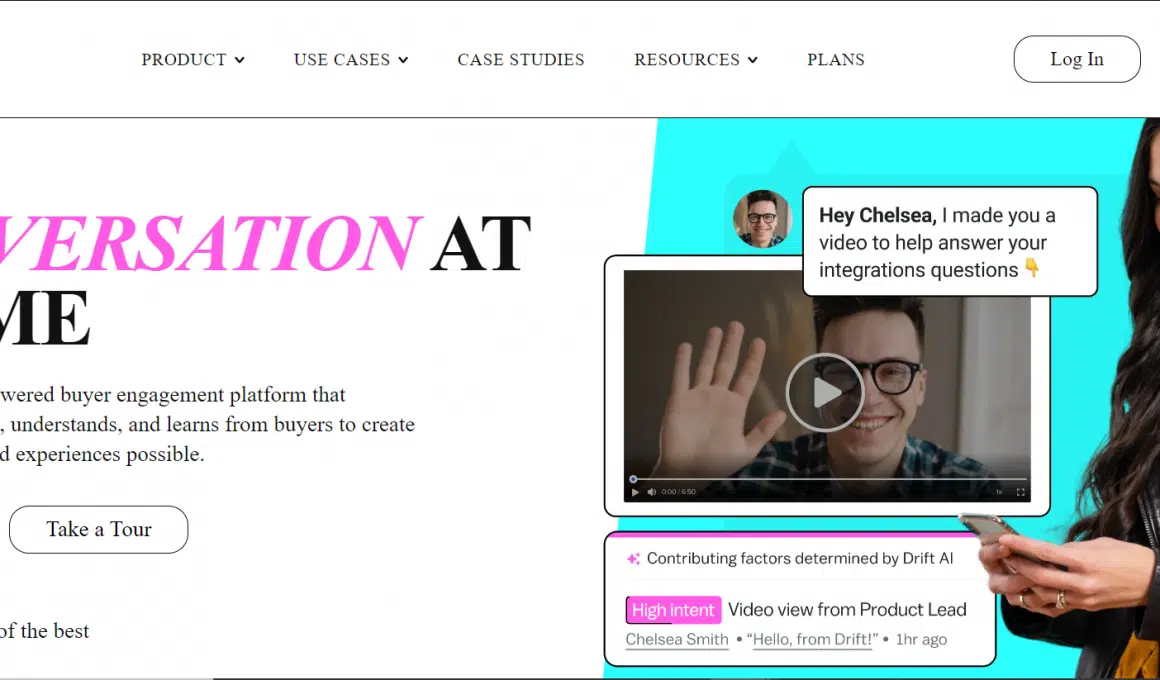Click the pointing-down emoji in chat bubble
This screenshot has width=1160, height=680.
1032,269
